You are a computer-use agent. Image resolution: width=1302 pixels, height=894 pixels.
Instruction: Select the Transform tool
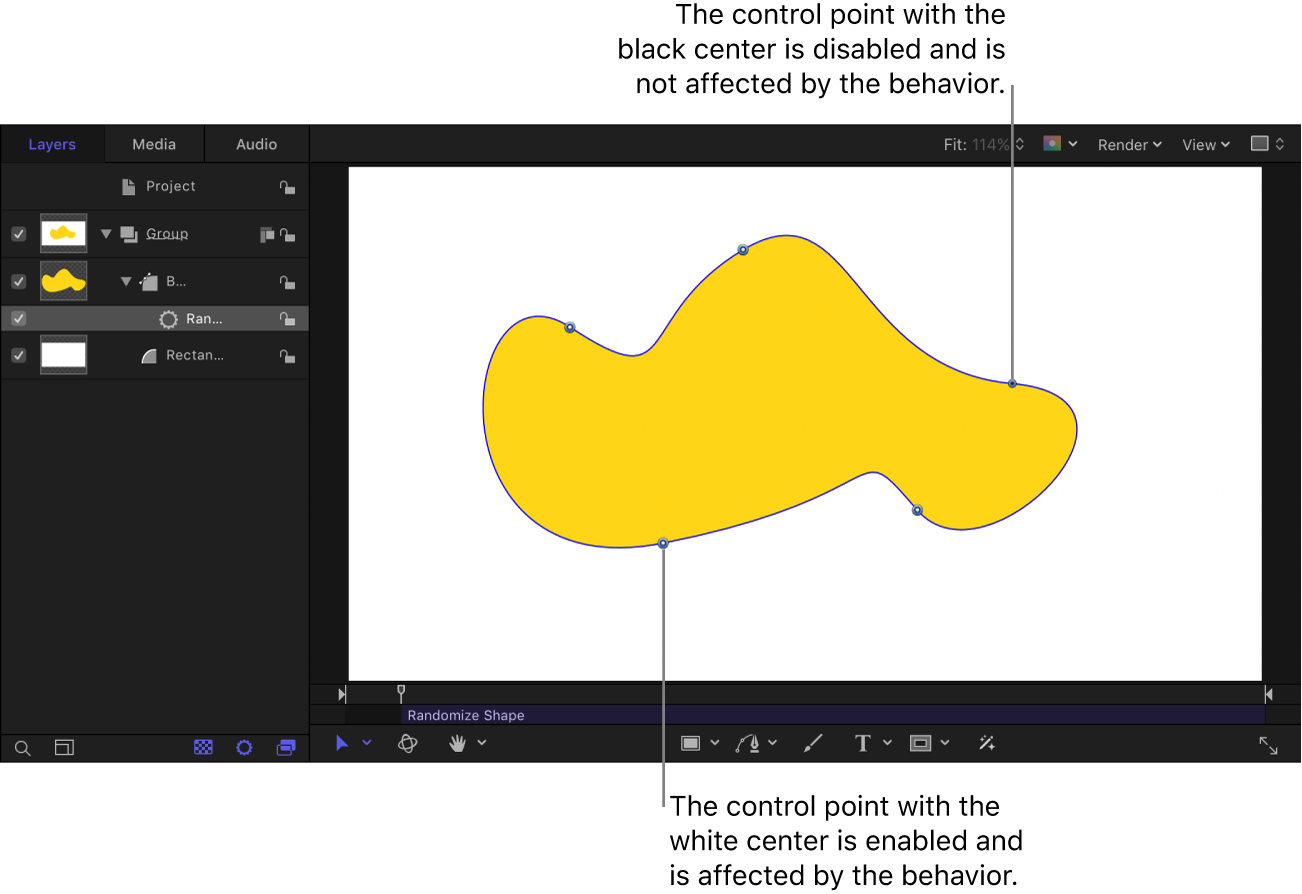pyautogui.click(x=341, y=743)
